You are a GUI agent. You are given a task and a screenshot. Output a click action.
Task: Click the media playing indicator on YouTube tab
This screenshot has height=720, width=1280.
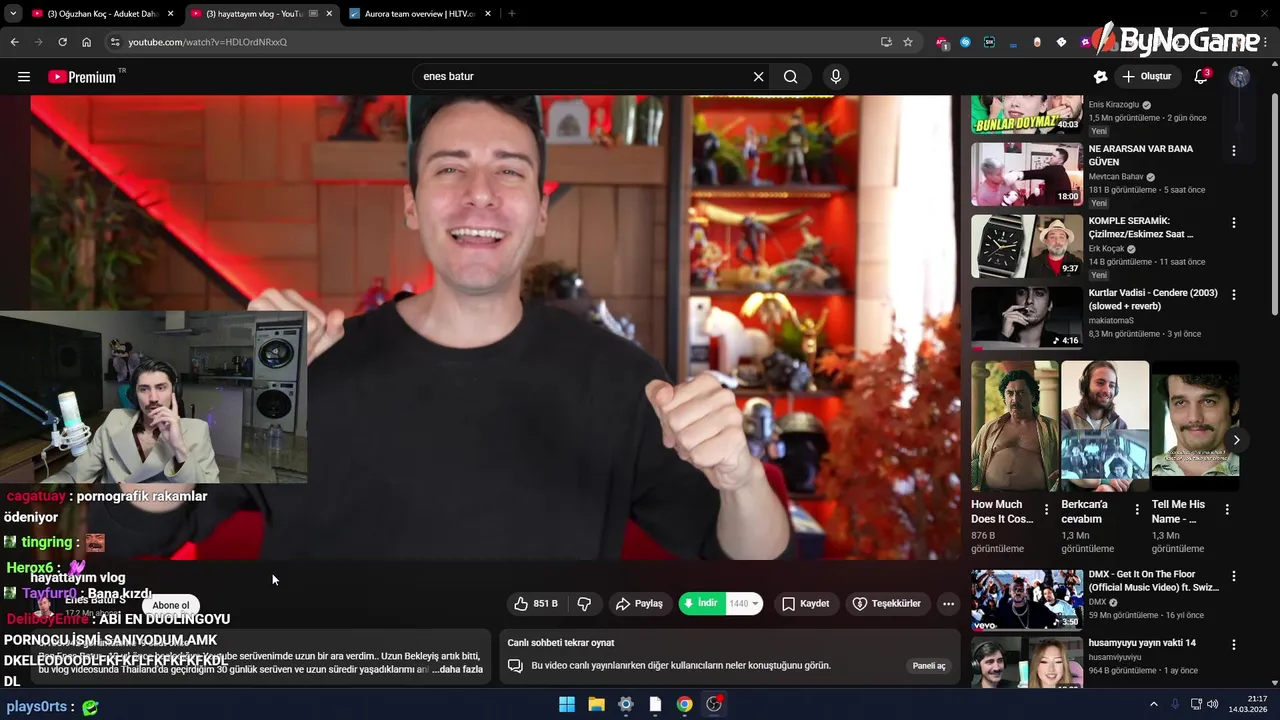(313, 14)
